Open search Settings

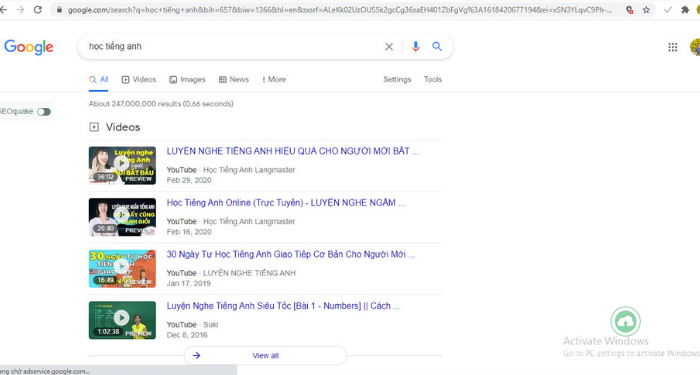tap(397, 79)
